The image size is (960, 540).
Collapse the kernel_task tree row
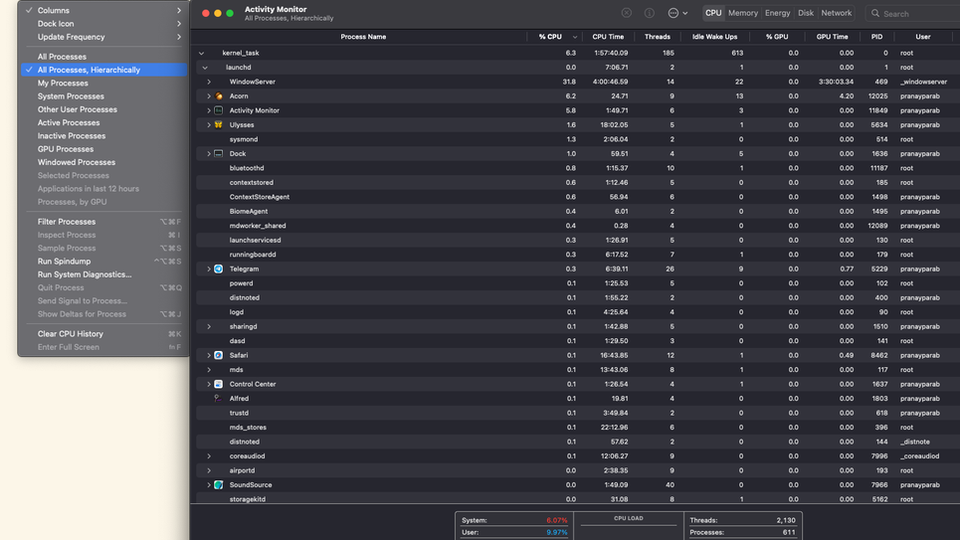(201, 53)
